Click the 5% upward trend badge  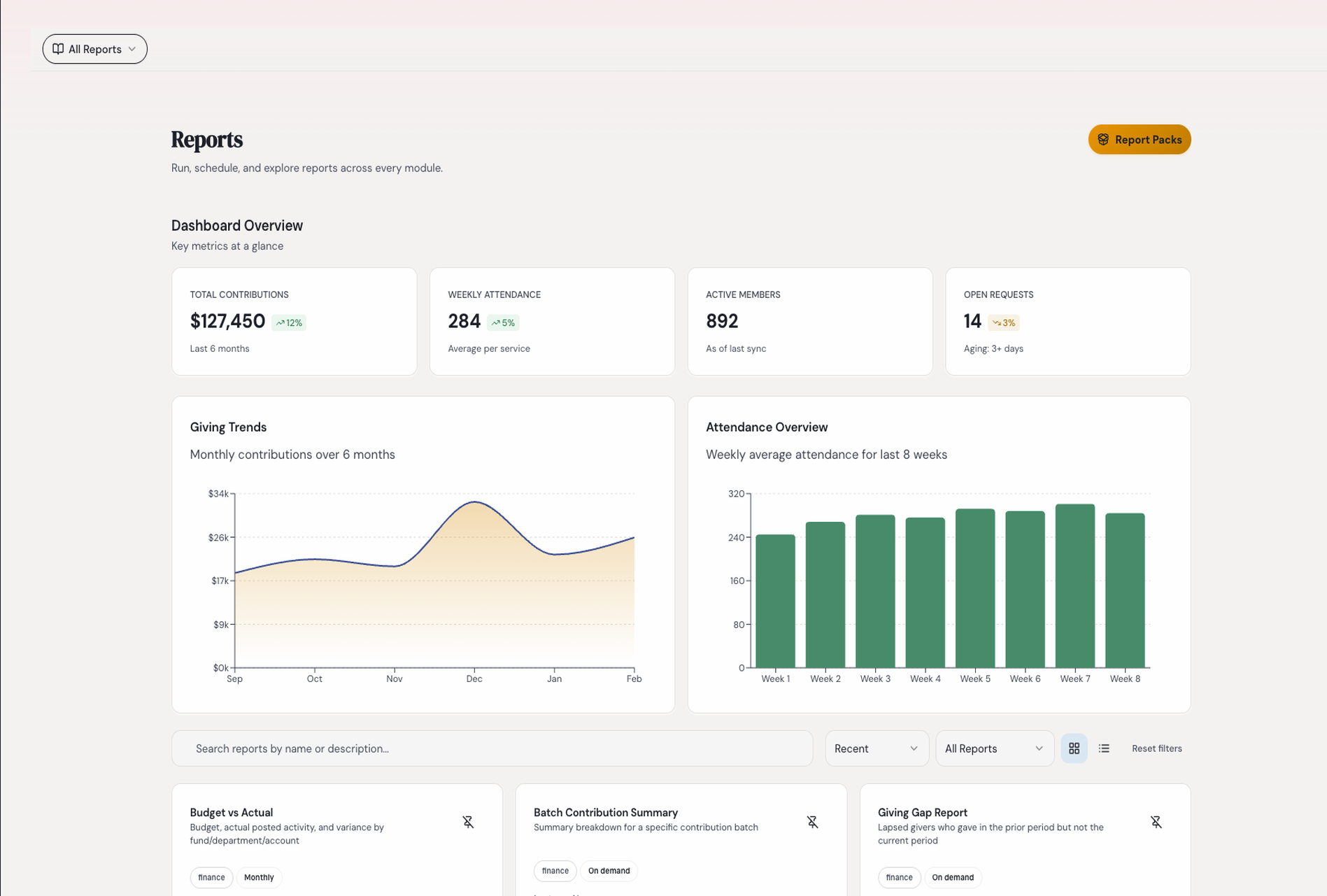[503, 322]
